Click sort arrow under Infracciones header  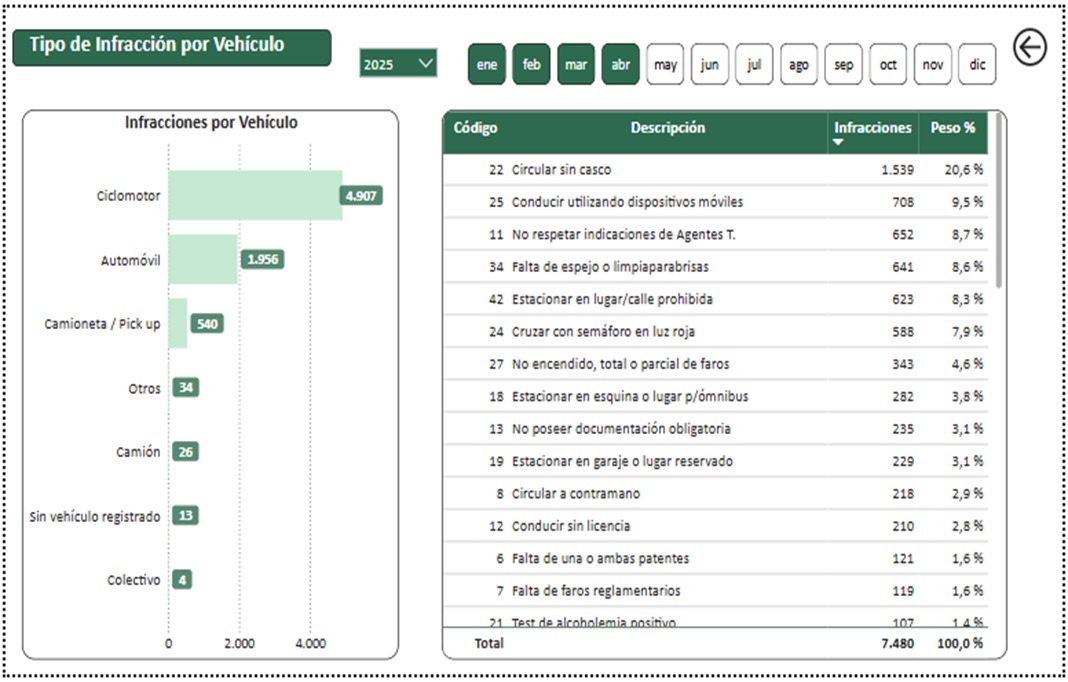pyautogui.click(x=838, y=143)
